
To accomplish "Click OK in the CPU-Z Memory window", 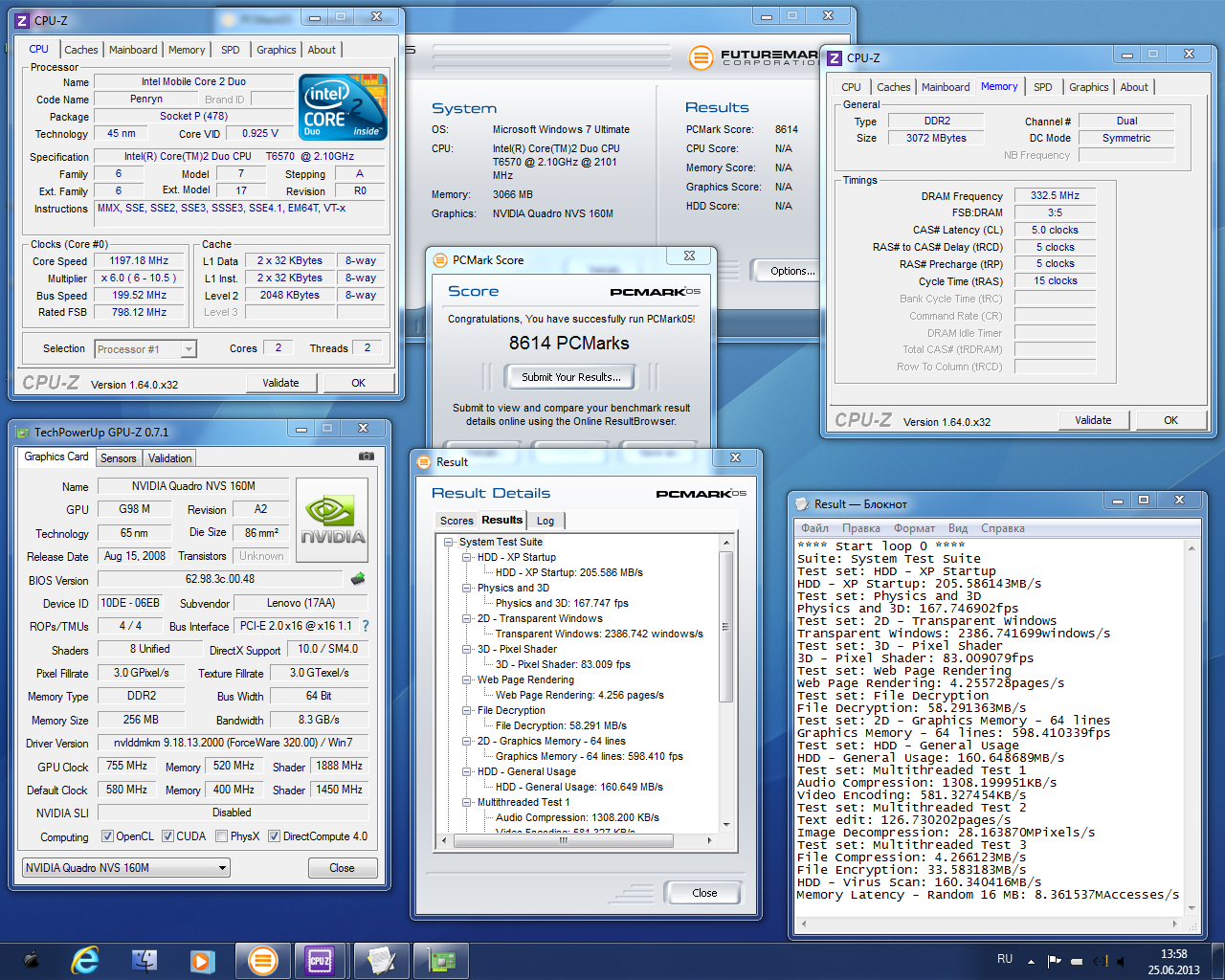I will [1170, 420].
